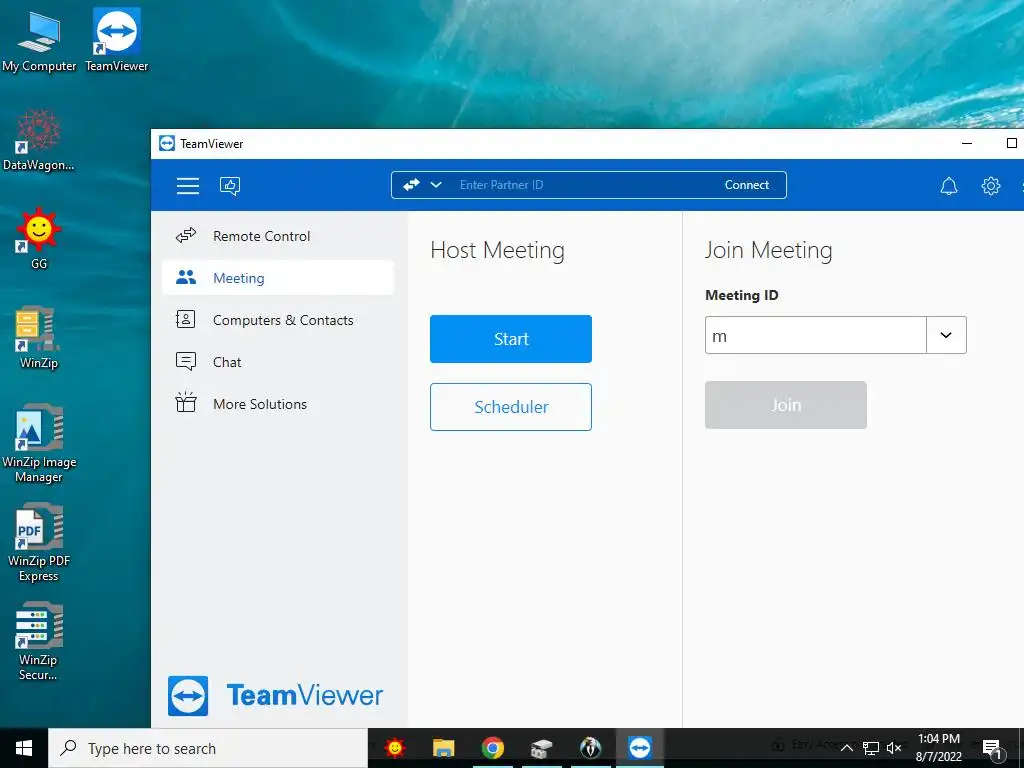Image resolution: width=1024 pixels, height=768 pixels.
Task: Select TeamViewer desktop shortcut
Action: (x=117, y=40)
